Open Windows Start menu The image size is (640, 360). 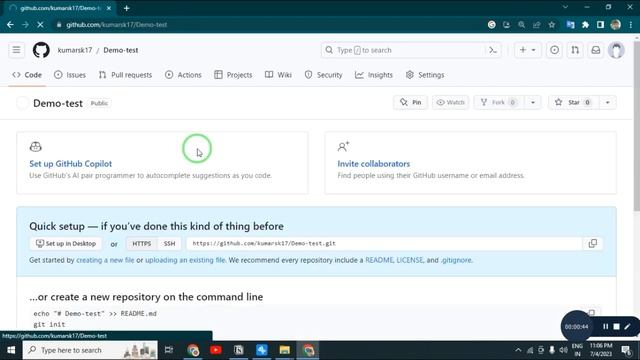11,350
